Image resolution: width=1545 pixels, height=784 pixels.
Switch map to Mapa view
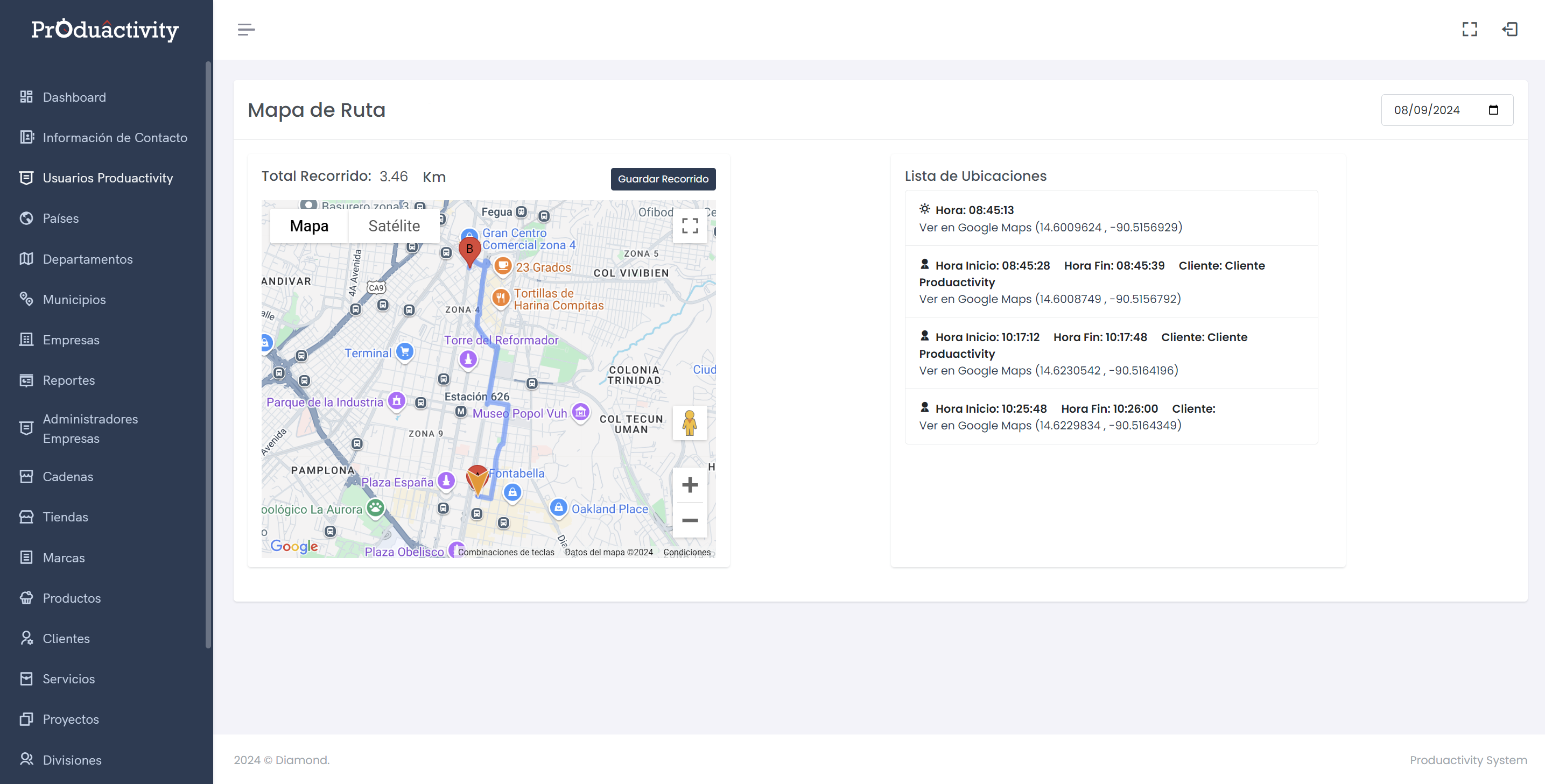(309, 226)
